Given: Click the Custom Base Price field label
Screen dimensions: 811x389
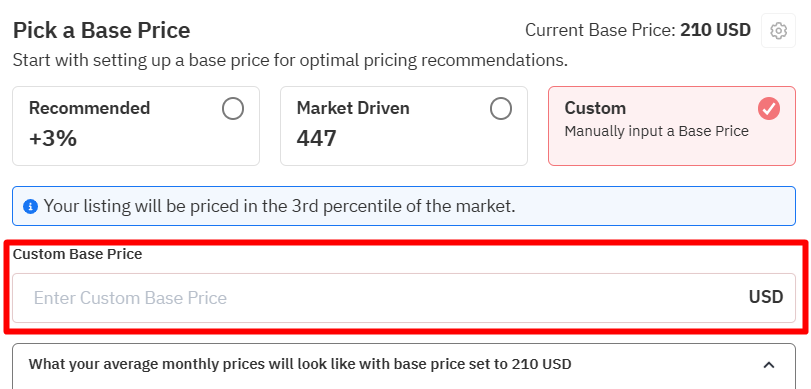Looking at the screenshot, I should tap(78, 254).
